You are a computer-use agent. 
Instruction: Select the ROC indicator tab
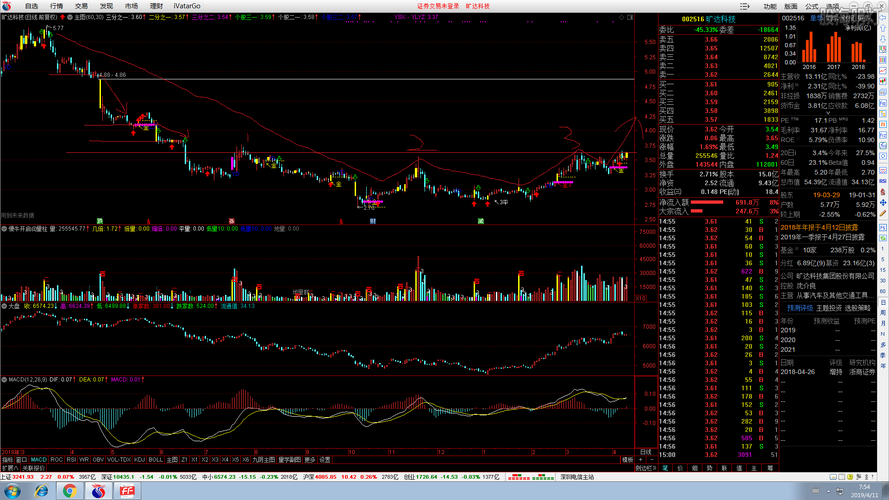[x=56, y=459]
